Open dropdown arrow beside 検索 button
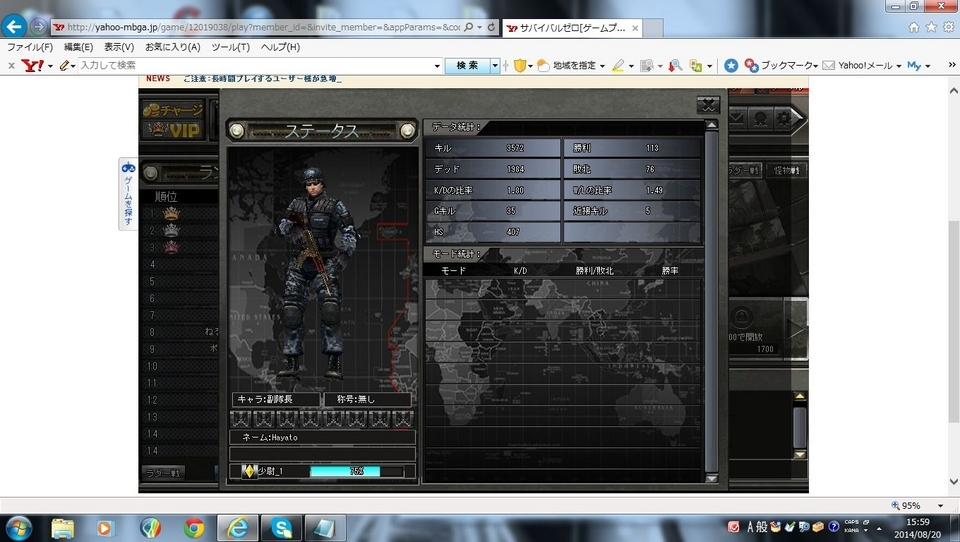960x542 pixels. coord(495,65)
